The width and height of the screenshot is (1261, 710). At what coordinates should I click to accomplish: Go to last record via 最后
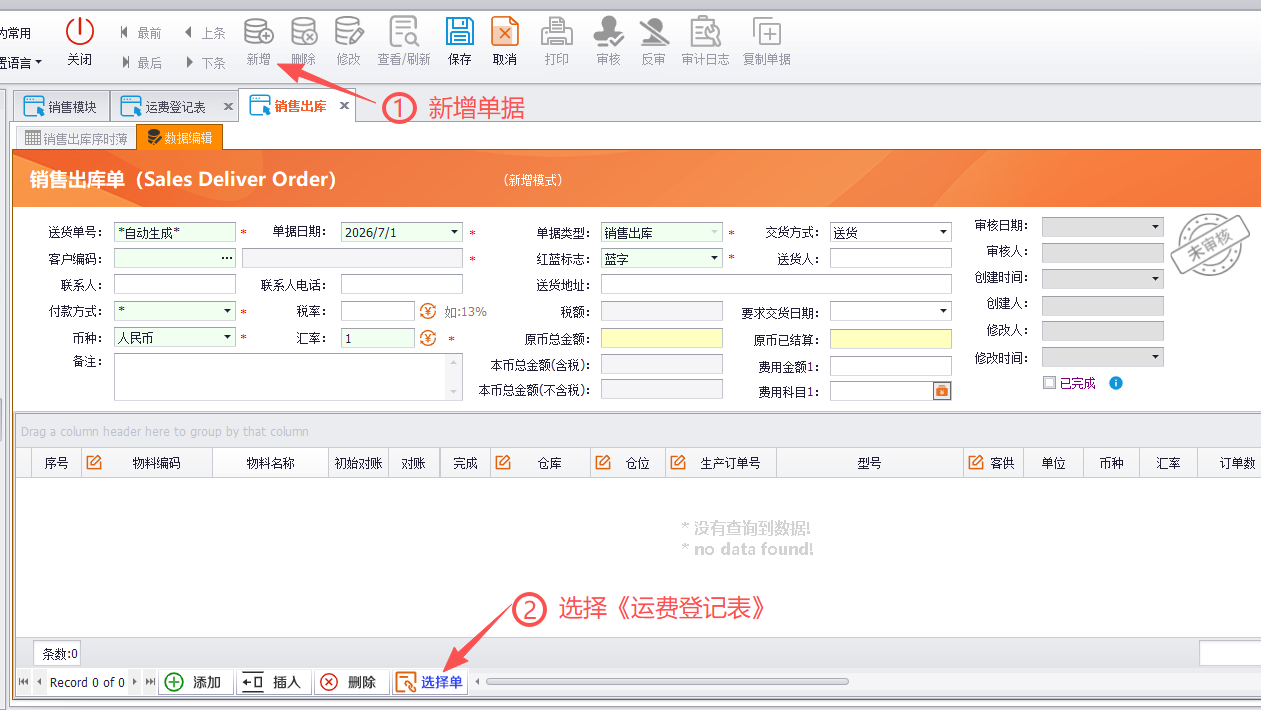click(x=141, y=62)
